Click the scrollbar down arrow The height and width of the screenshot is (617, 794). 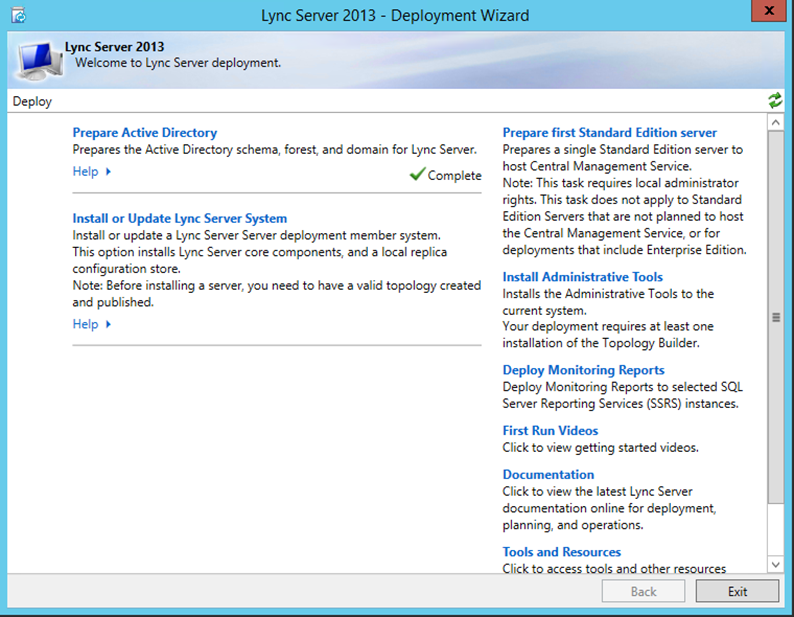tap(775, 564)
